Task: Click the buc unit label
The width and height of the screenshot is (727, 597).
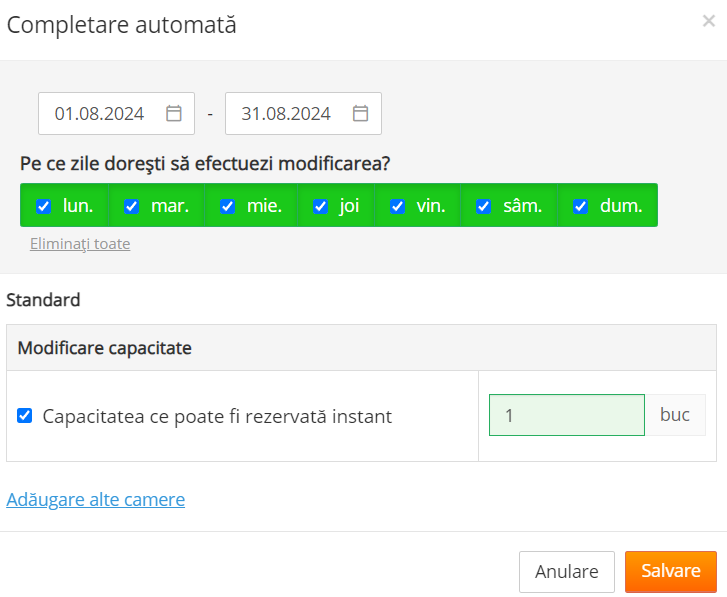Action: pyautogui.click(x=675, y=415)
